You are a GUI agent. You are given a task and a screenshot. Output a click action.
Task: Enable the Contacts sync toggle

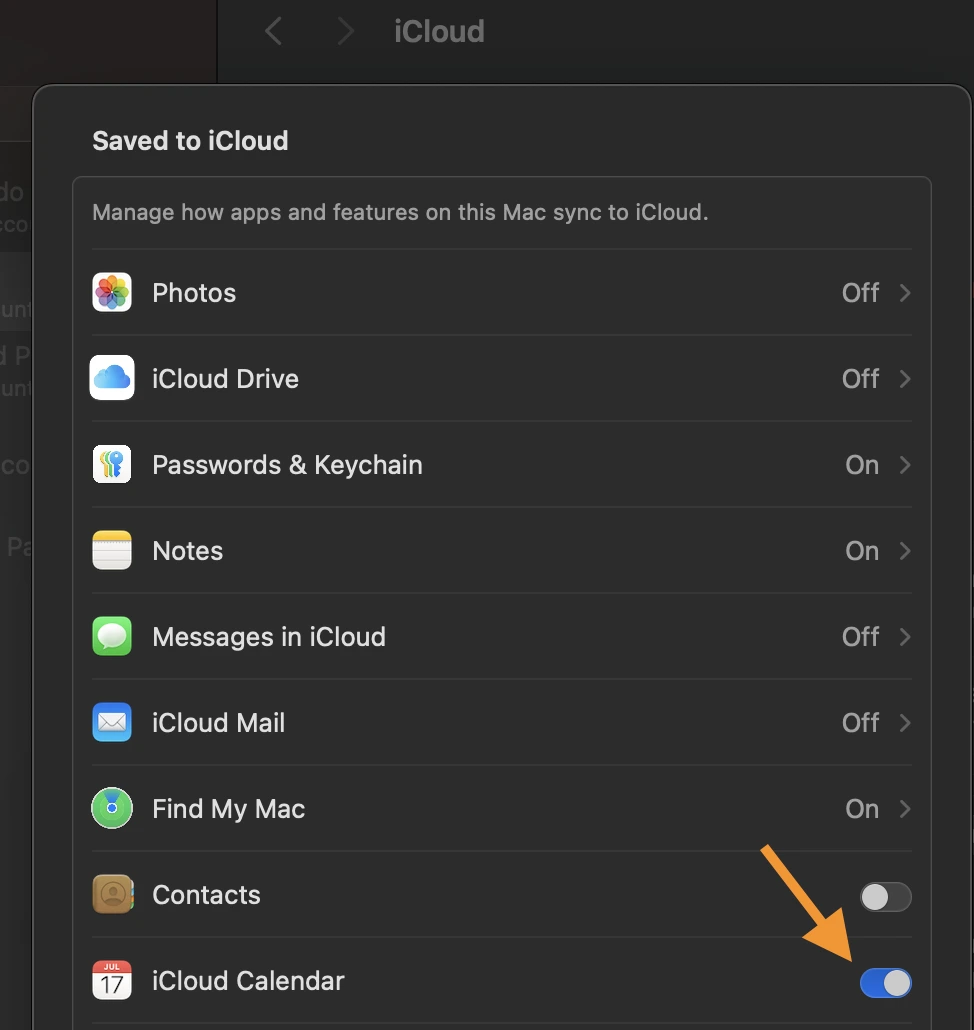click(886, 897)
